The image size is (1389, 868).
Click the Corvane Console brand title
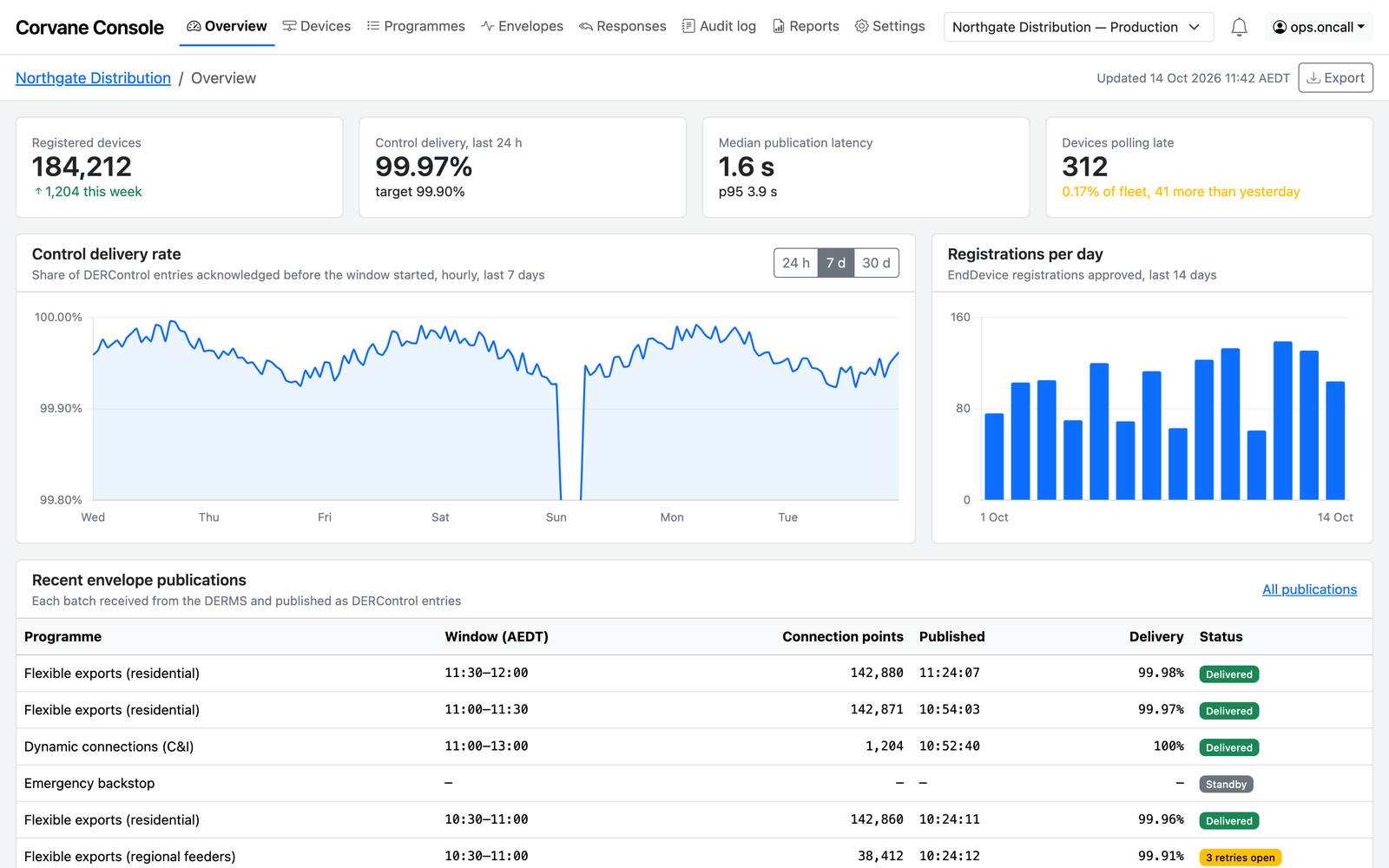click(89, 28)
